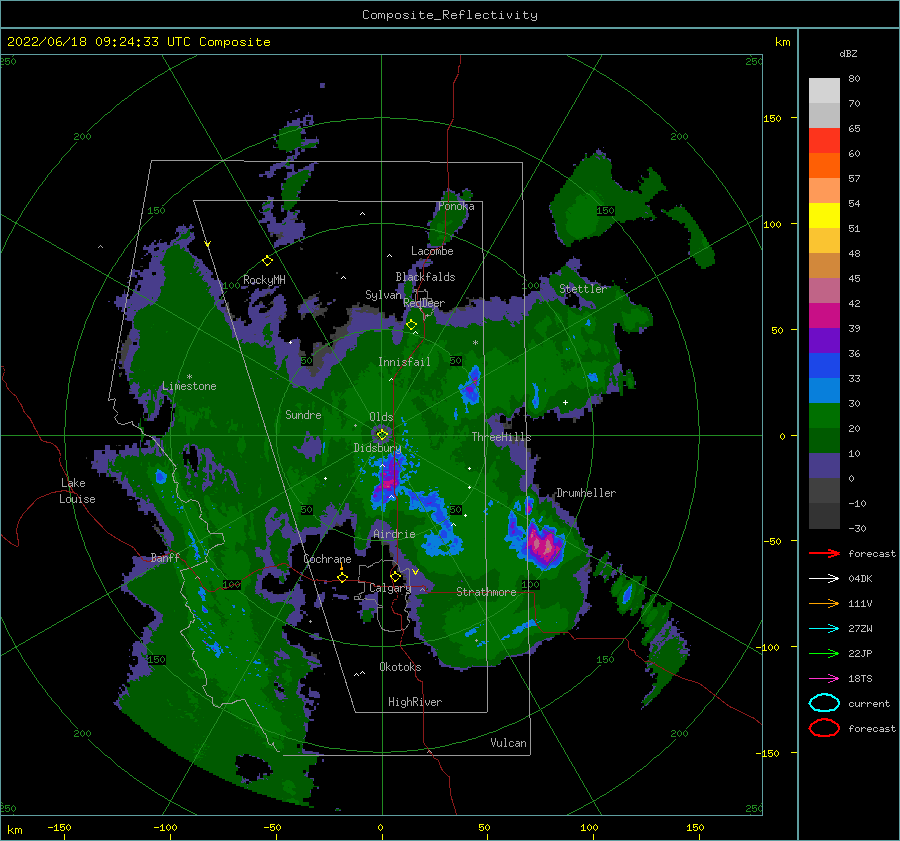Click the Banff town label
This screenshot has width=900, height=841.
pos(165,557)
